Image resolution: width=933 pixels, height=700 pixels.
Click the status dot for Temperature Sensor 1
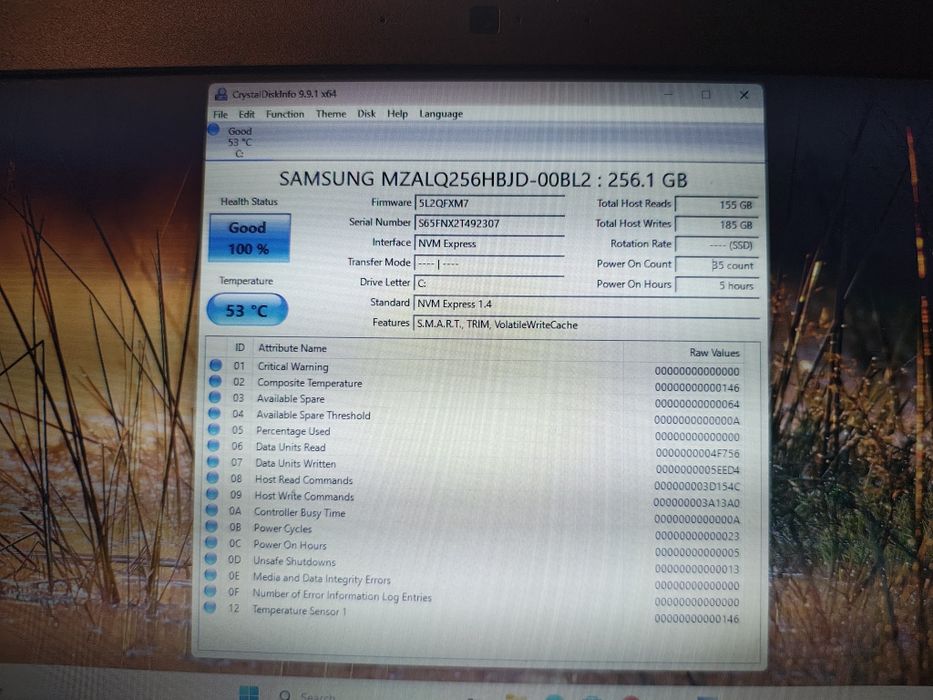pos(209,608)
